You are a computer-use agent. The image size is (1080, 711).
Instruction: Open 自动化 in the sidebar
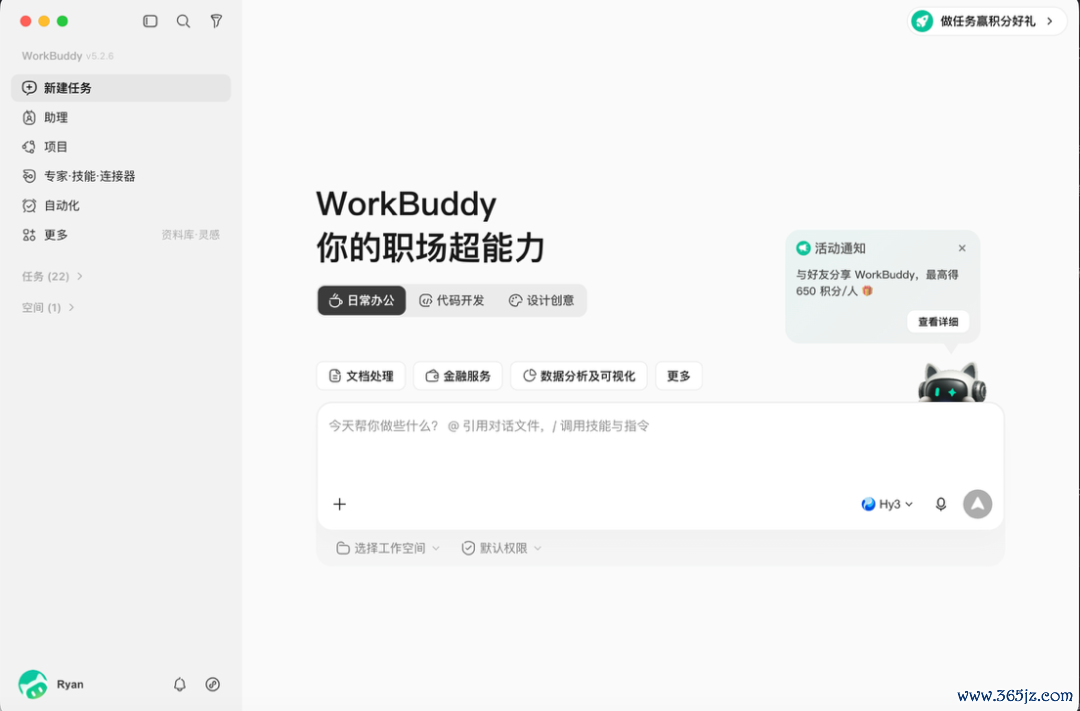point(121,205)
